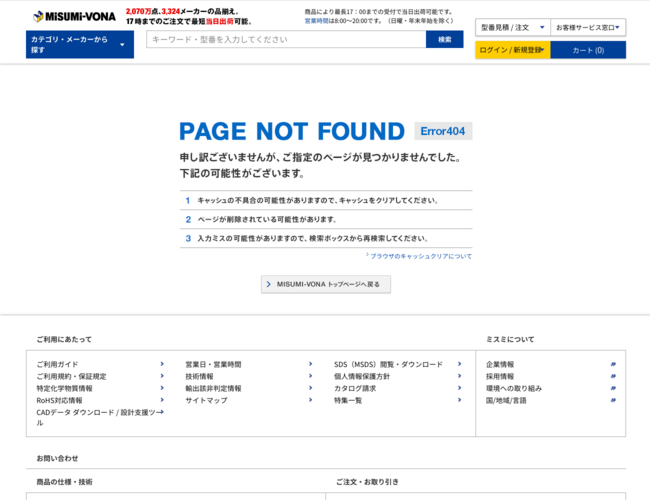Click the PAGE NOT FOUND heading
650x500 pixels.
[292, 131]
